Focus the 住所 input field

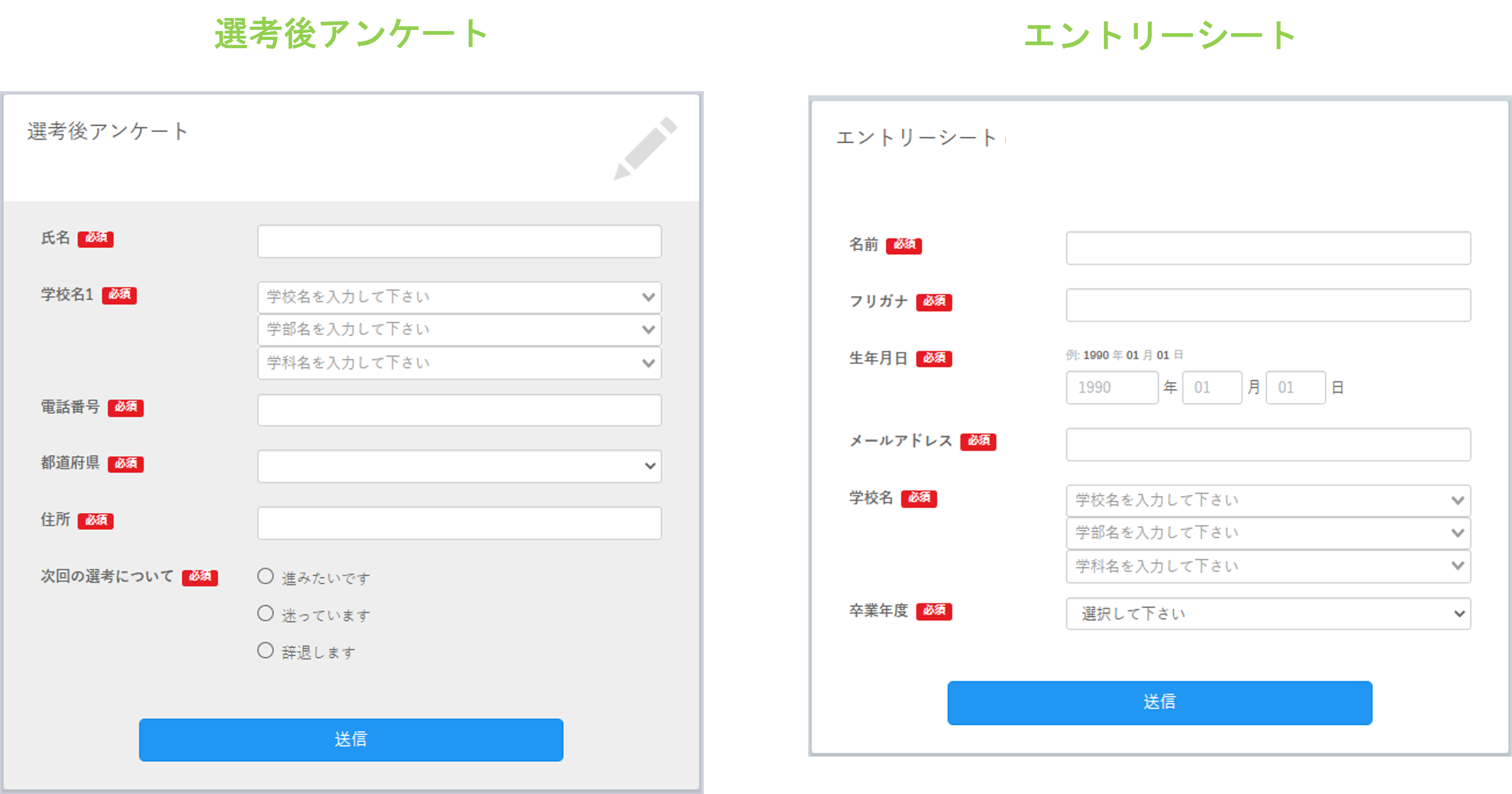(459, 523)
